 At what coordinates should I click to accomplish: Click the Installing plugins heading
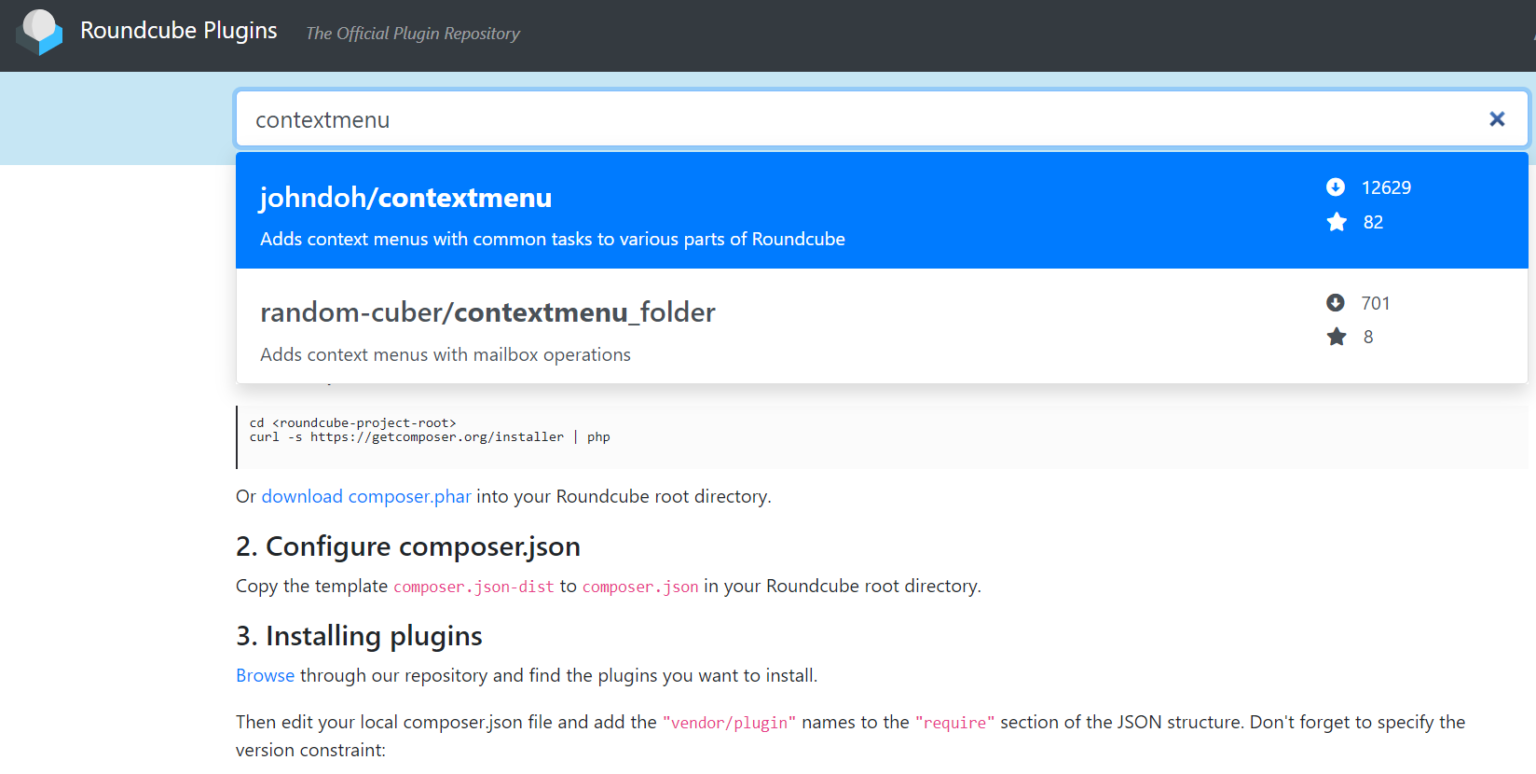pyautogui.click(x=359, y=636)
